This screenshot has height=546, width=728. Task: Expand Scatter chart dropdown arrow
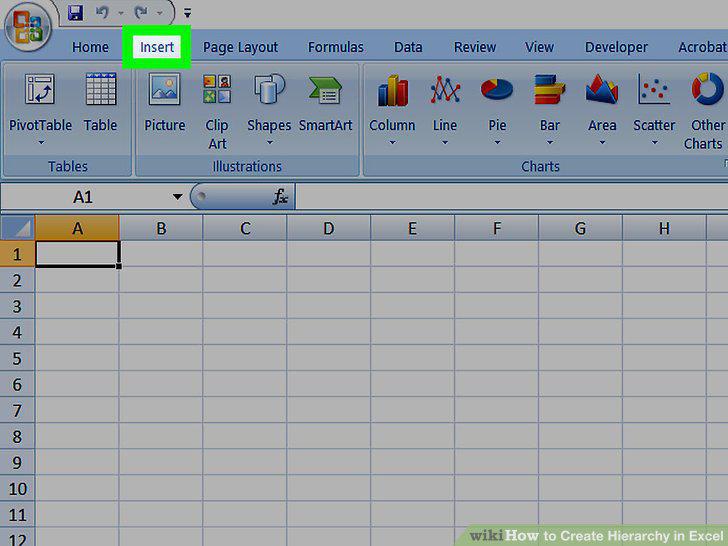click(655, 142)
